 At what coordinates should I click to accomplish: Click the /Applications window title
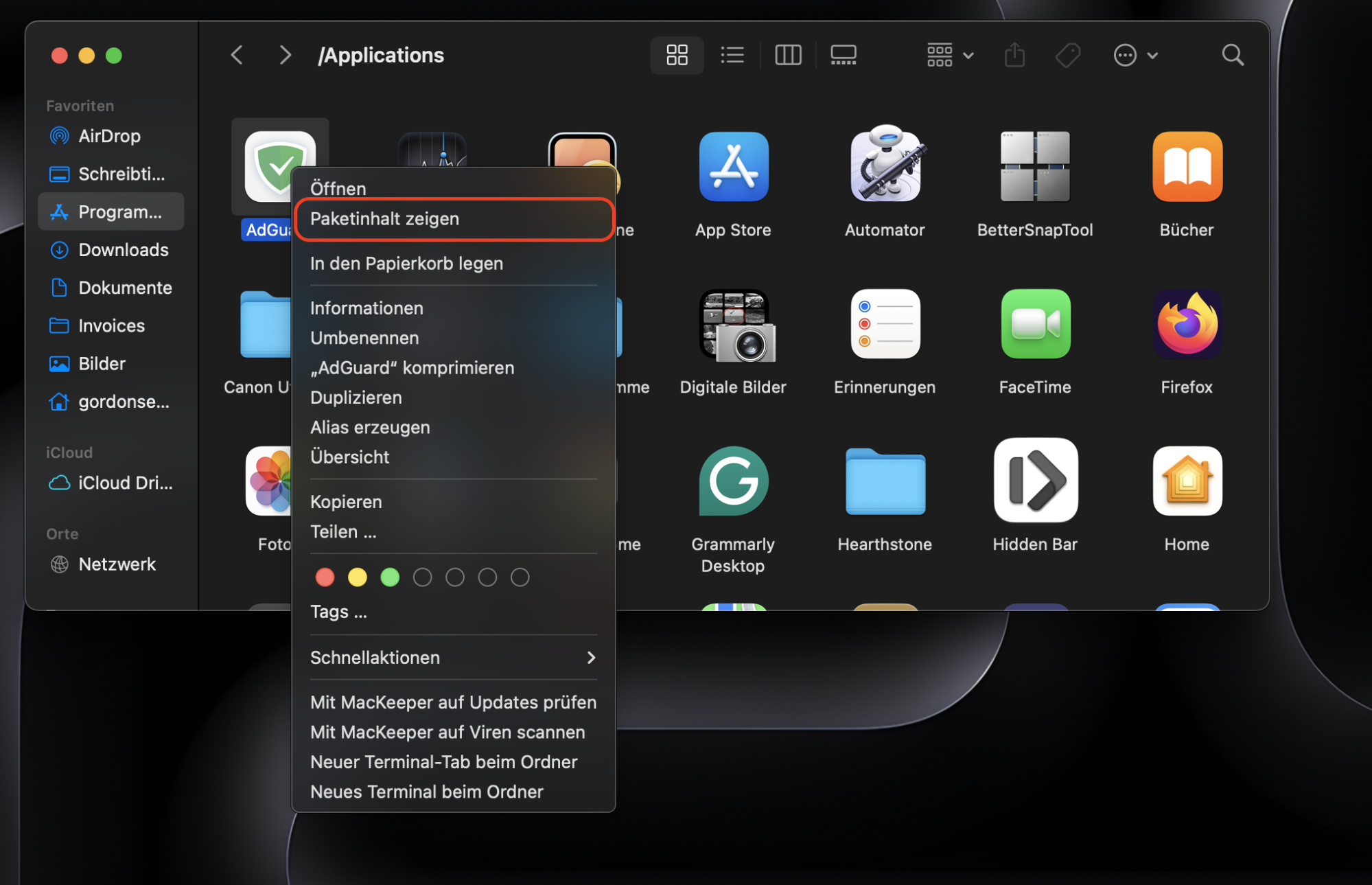pyautogui.click(x=381, y=55)
